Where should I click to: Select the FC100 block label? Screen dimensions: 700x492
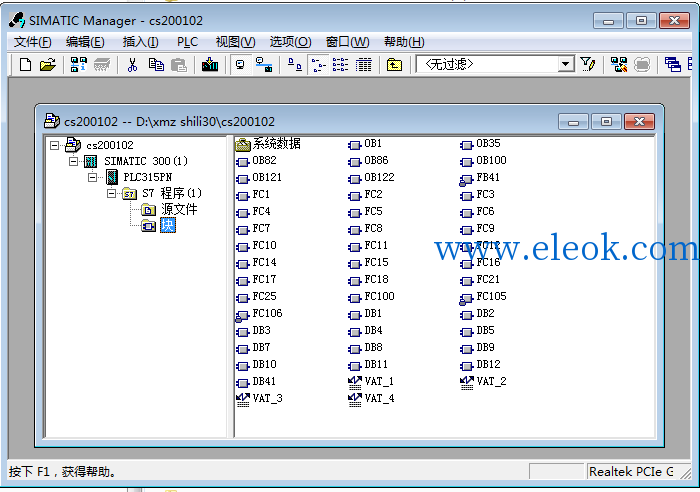pos(379,296)
